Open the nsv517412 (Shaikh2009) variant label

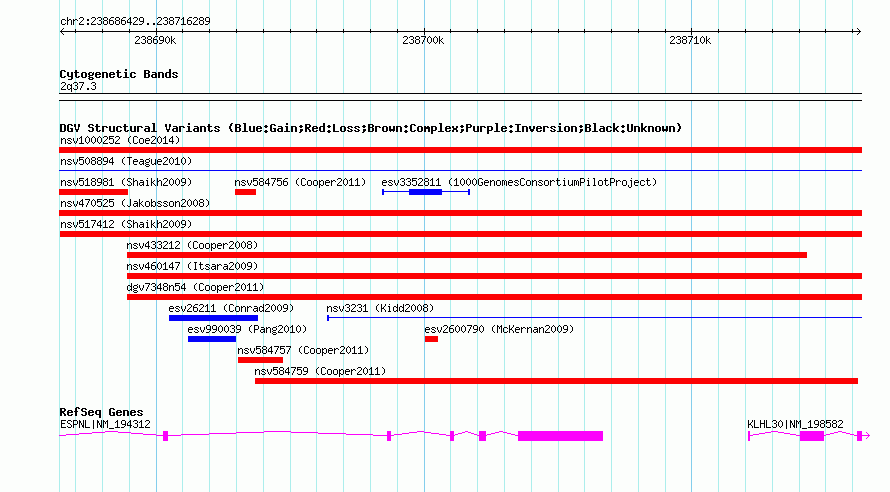(x=126, y=224)
